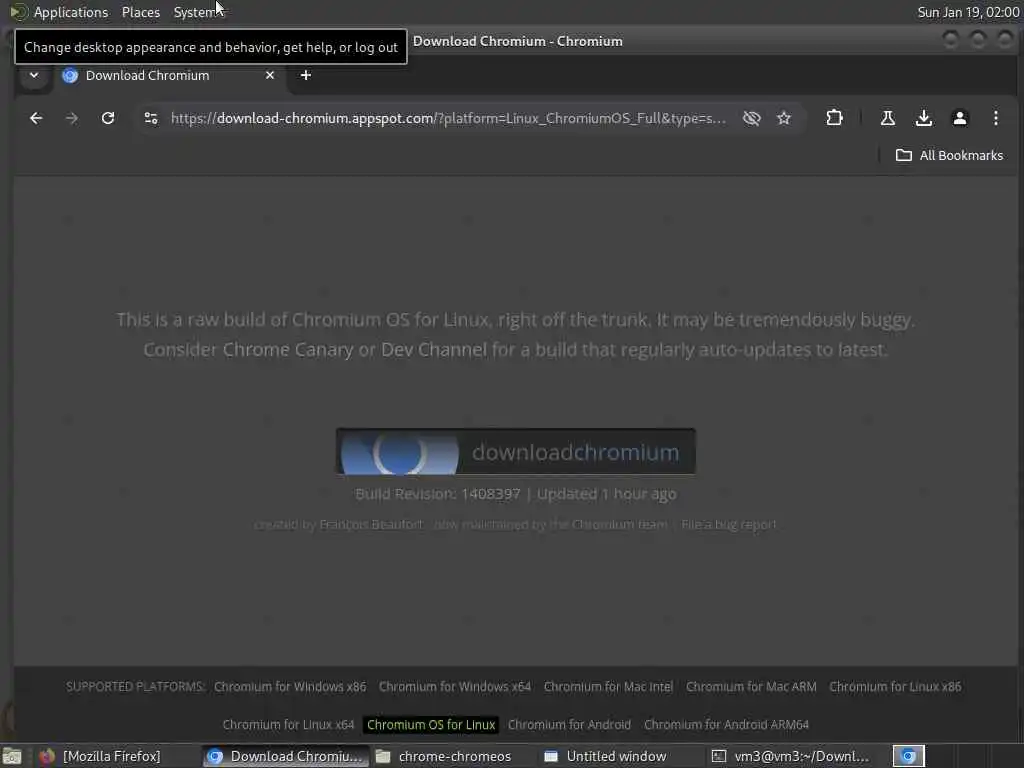The image size is (1024, 768).
Task: Select Chromium for Windows x86 platform
Action: [290, 686]
